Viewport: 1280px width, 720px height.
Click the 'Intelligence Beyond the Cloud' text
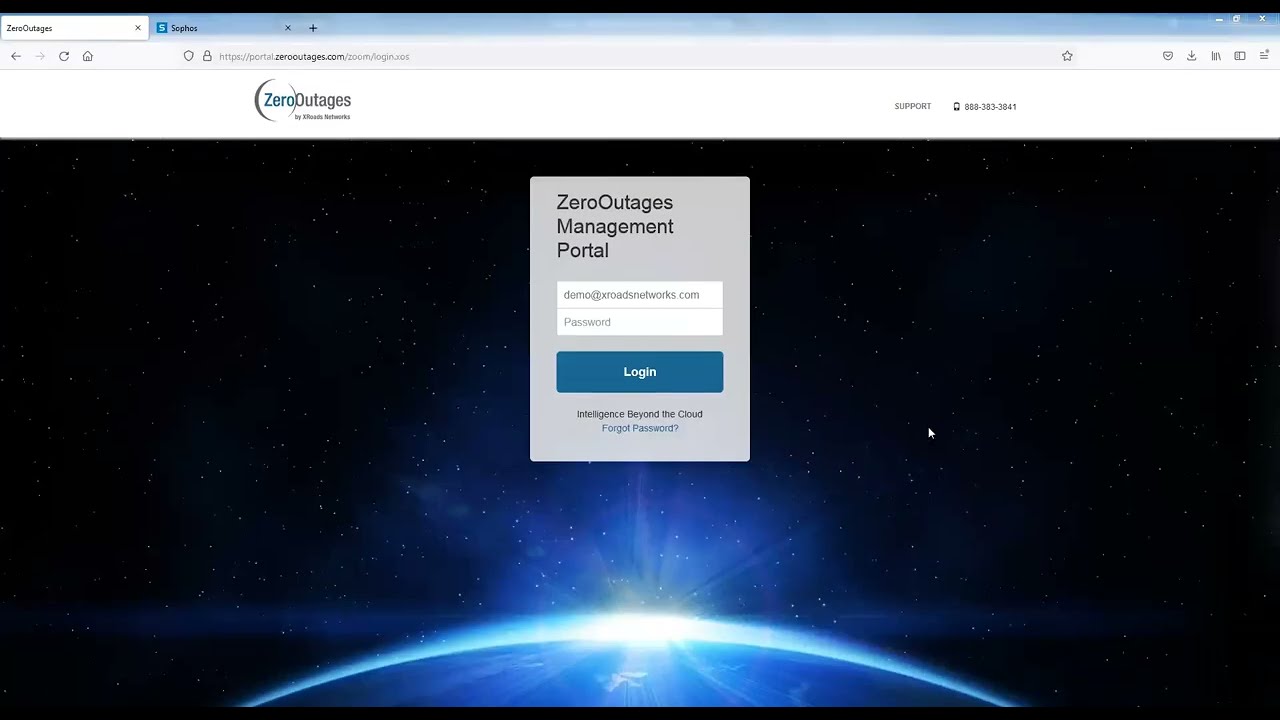pos(640,414)
